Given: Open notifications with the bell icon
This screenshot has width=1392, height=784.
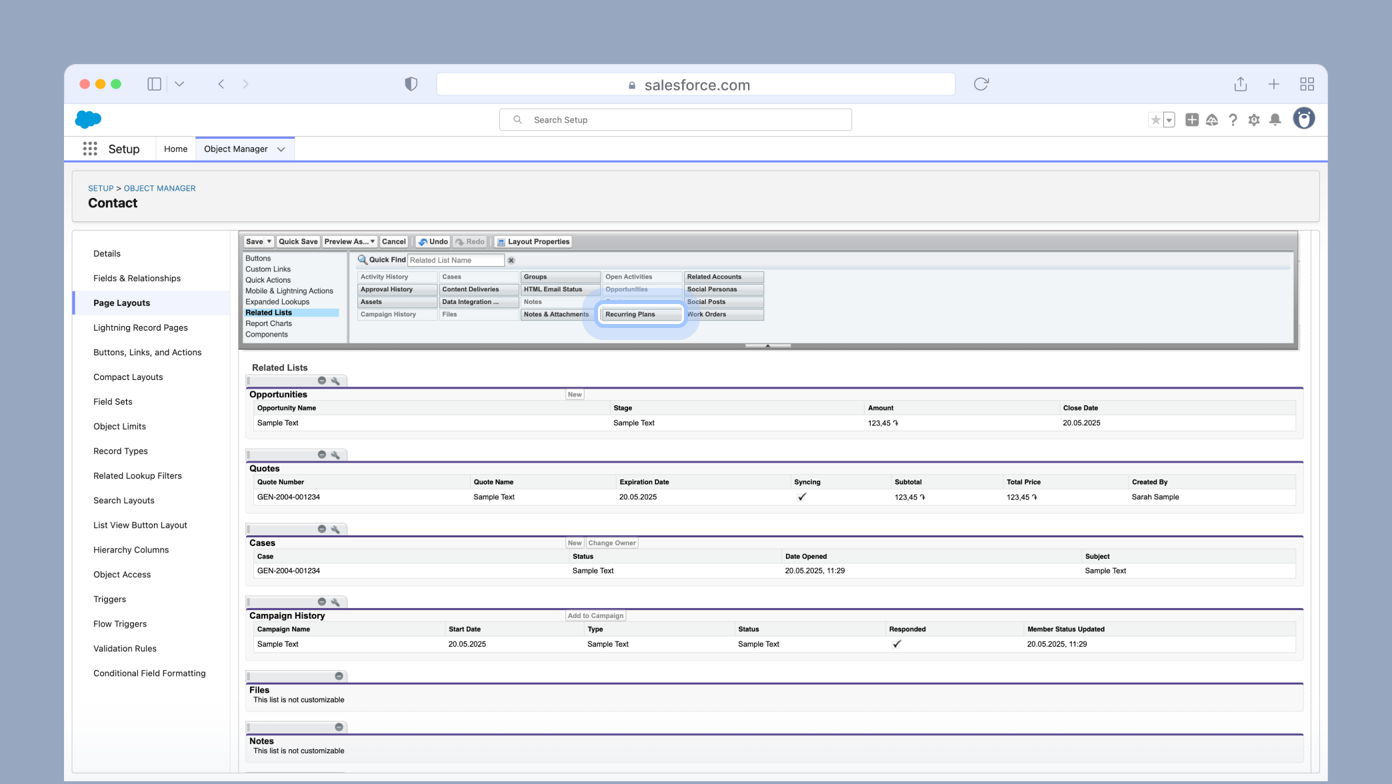Looking at the screenshot, I should tap(1275, 119).
